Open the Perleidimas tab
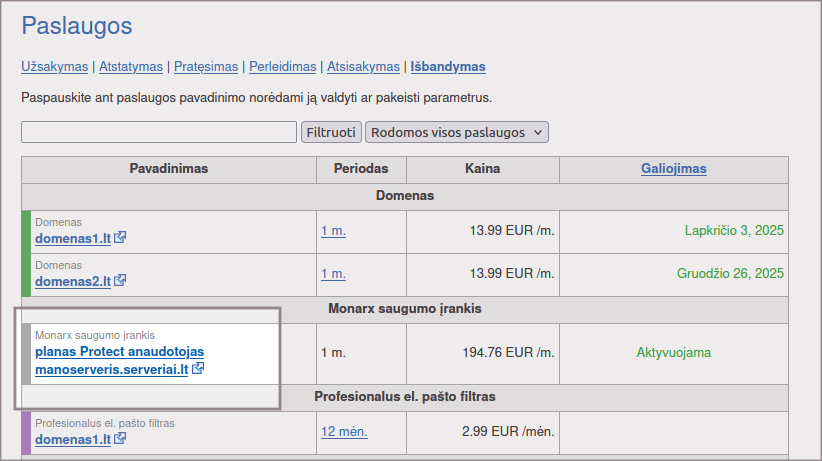 click(282, 67)
